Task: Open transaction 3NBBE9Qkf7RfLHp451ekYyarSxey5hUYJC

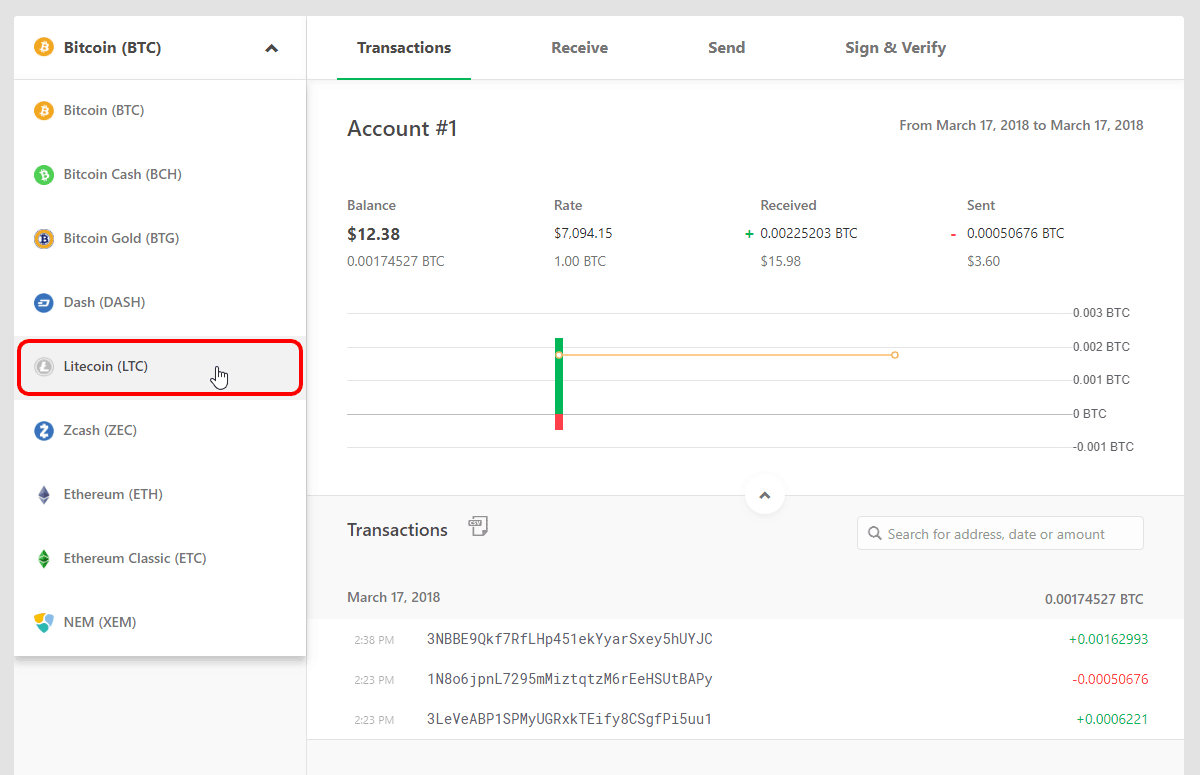Action: pos(570,639)
